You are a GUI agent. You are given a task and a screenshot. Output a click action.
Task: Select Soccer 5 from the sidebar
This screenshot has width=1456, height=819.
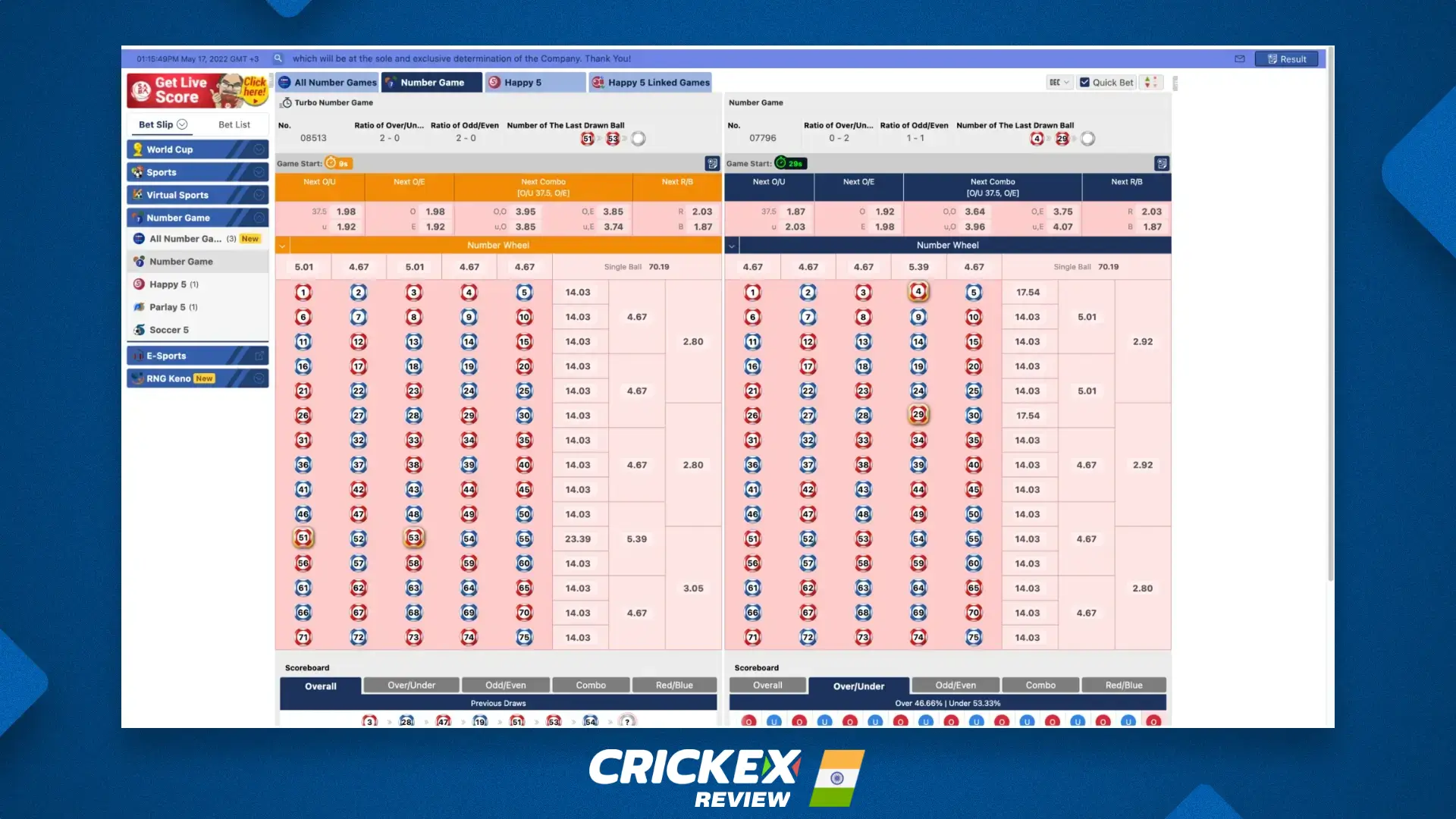tap(168, 330)
